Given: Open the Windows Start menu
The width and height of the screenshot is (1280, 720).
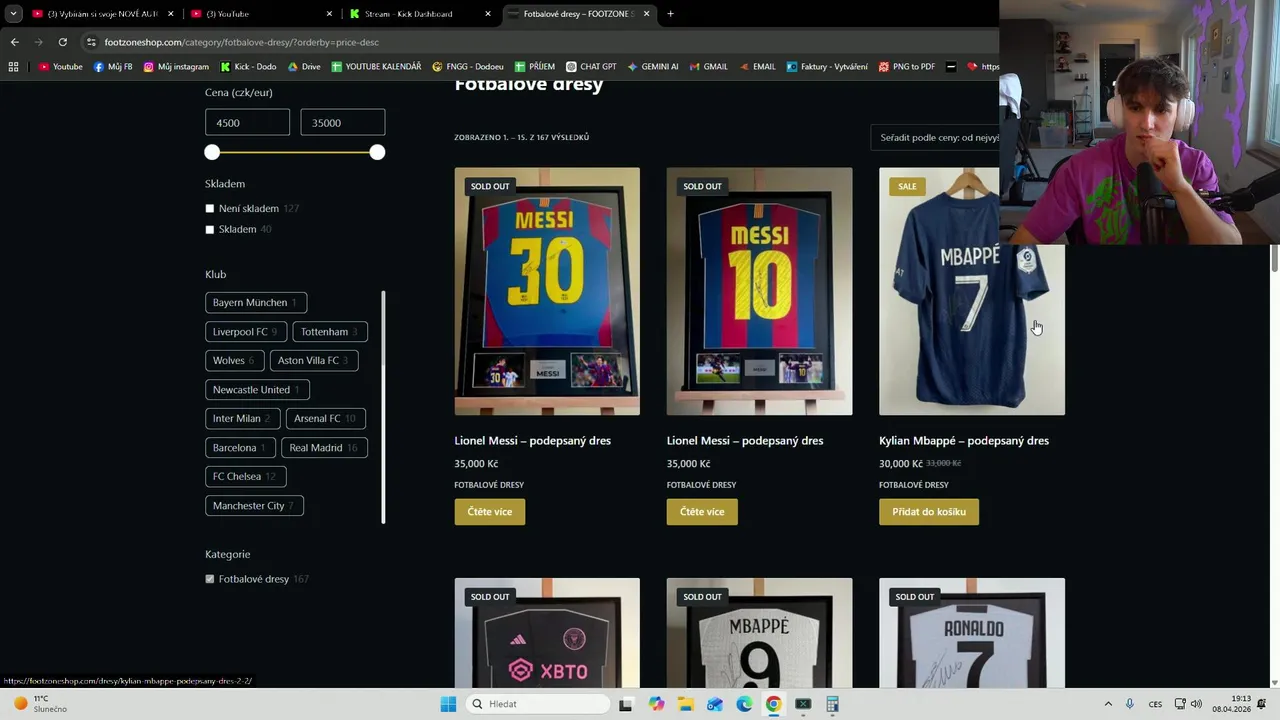Looking at the screenshot, I should point(448,704).
